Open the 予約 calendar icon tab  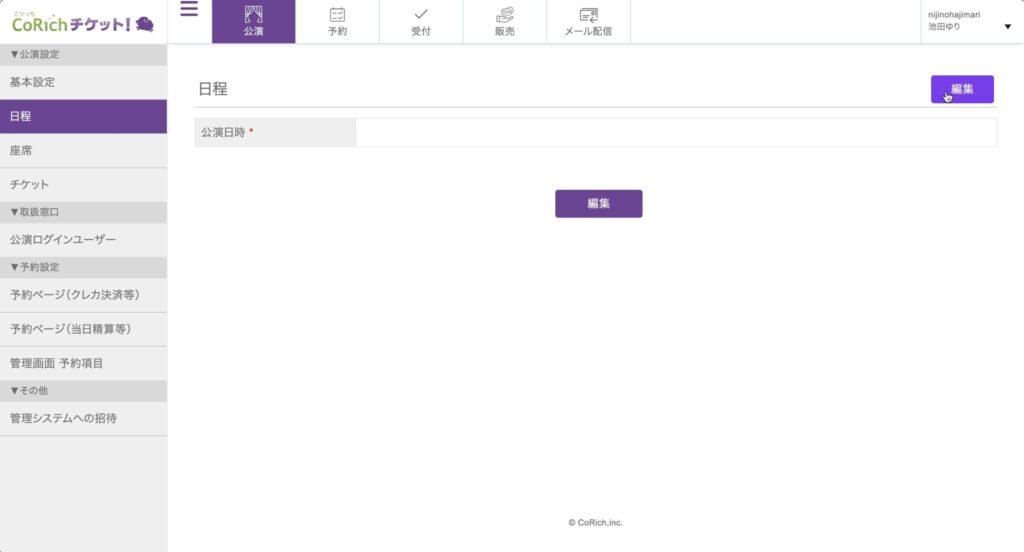337,21
